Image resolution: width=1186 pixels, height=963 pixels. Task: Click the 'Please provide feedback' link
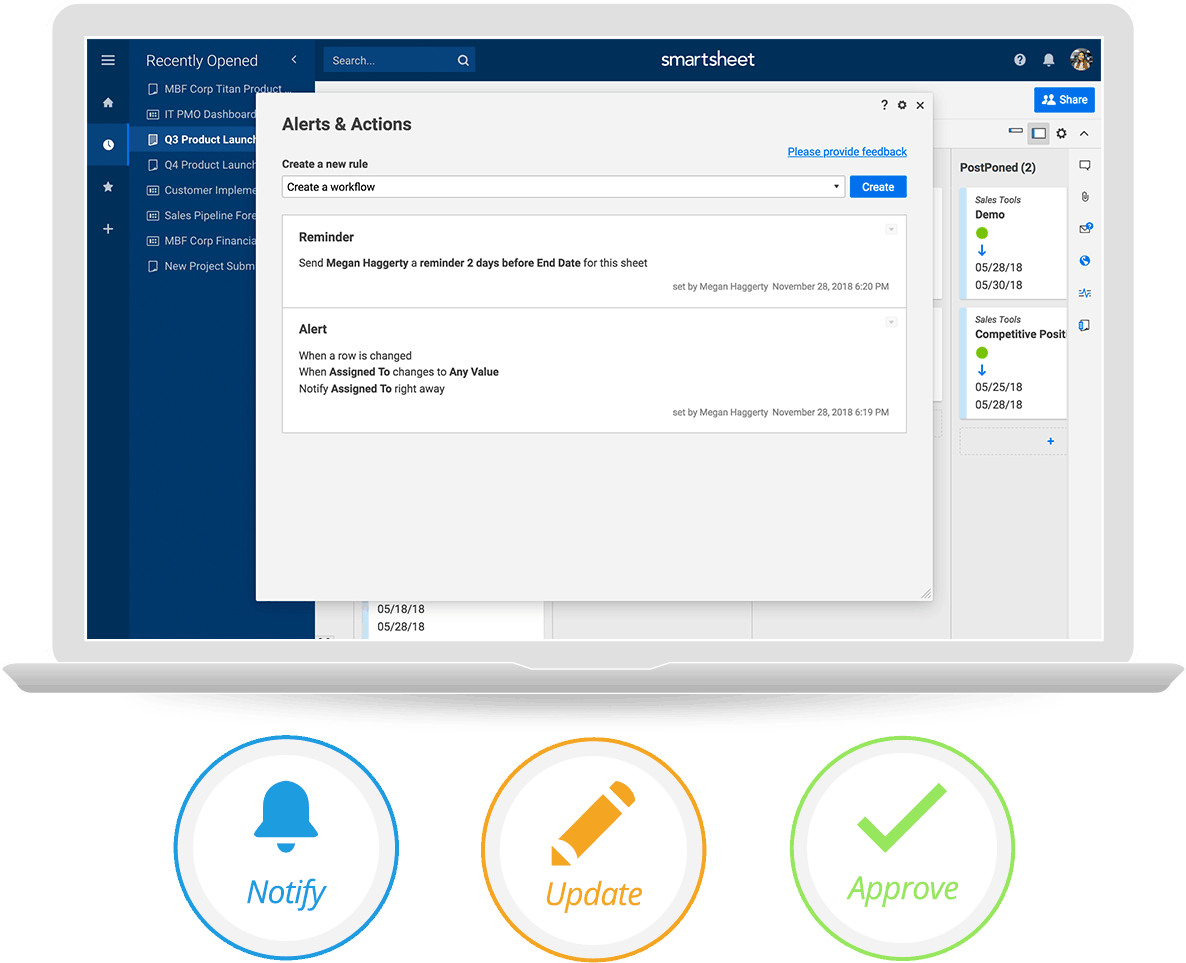[x=847, y=152]
